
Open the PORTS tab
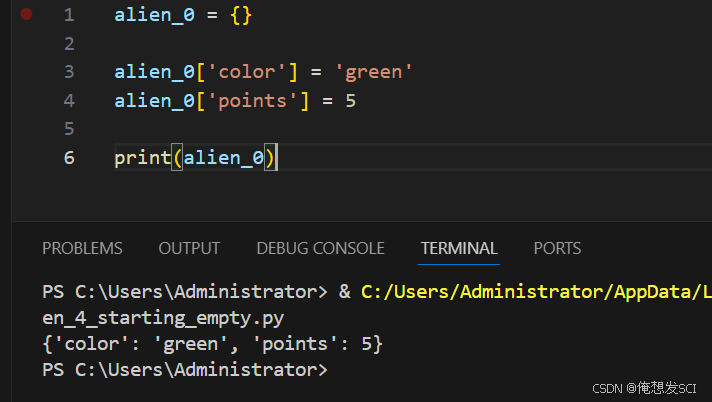557,248
